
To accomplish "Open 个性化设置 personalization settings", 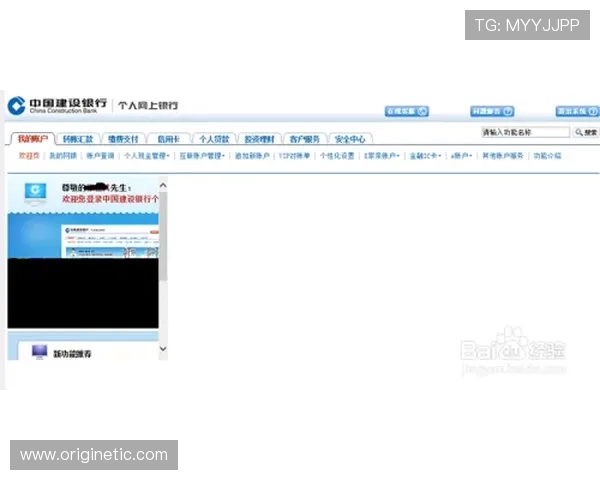I will point(337,156).
